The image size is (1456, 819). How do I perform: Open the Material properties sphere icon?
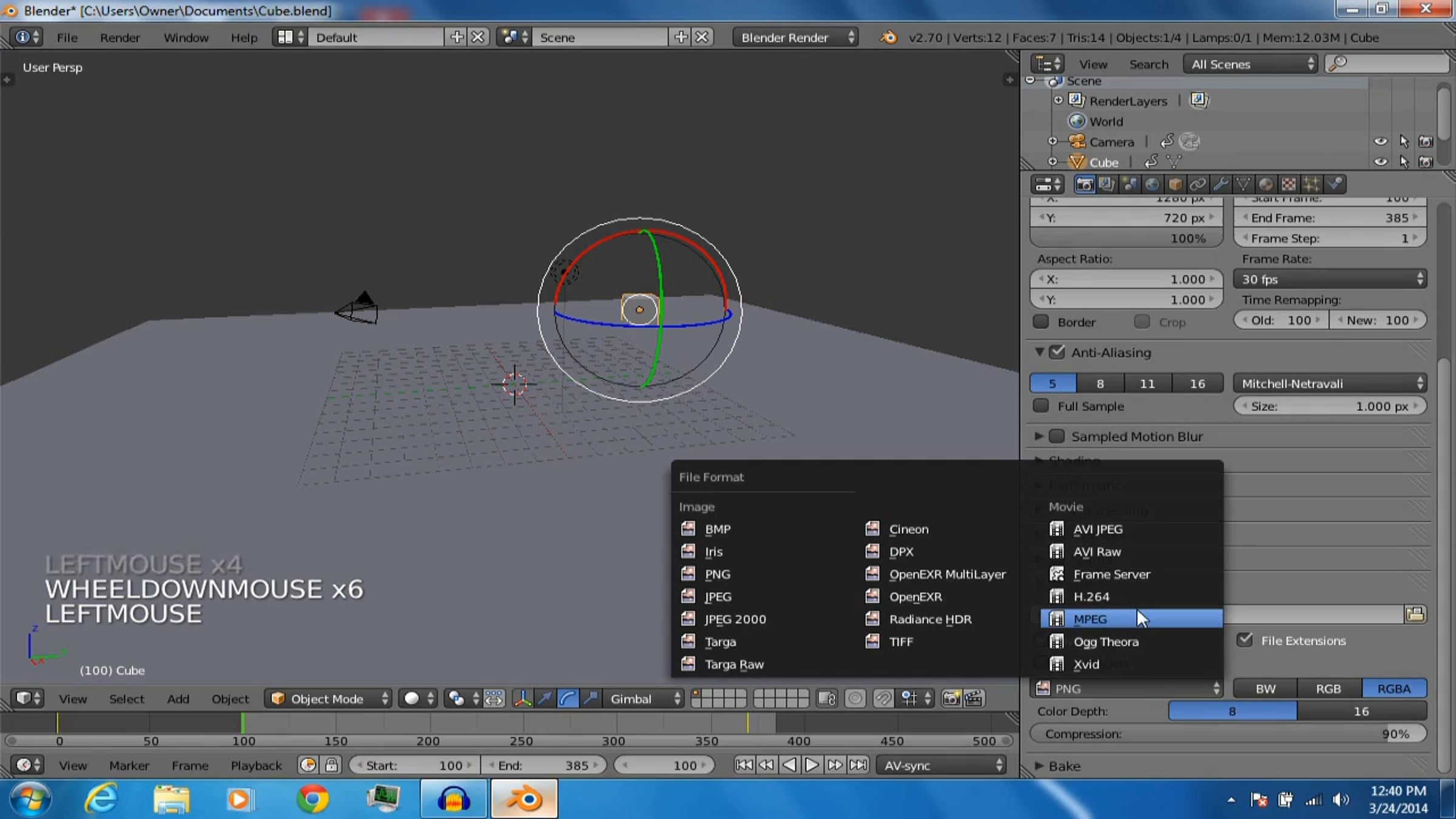click(x=1266, y=184)
